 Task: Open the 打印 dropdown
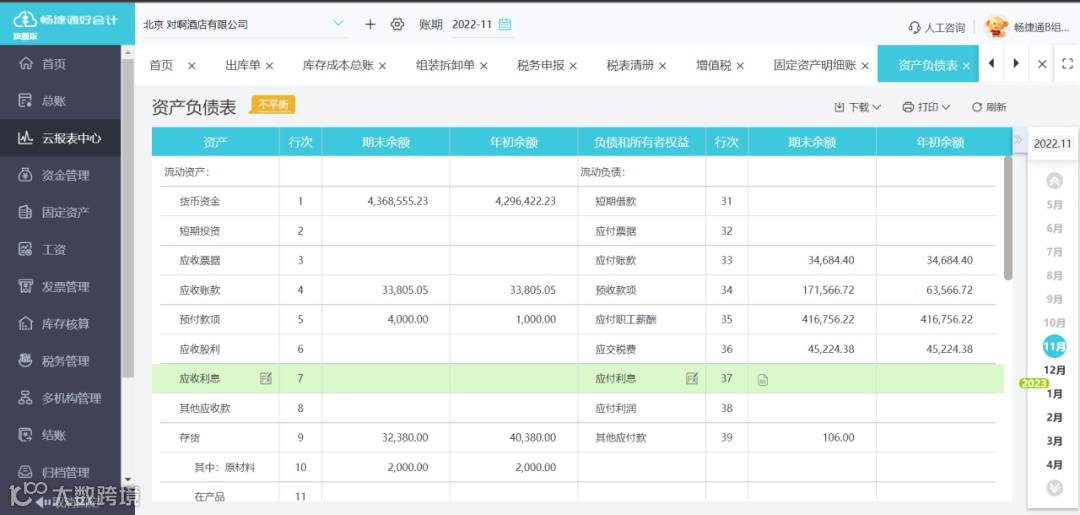coord(926,107)
